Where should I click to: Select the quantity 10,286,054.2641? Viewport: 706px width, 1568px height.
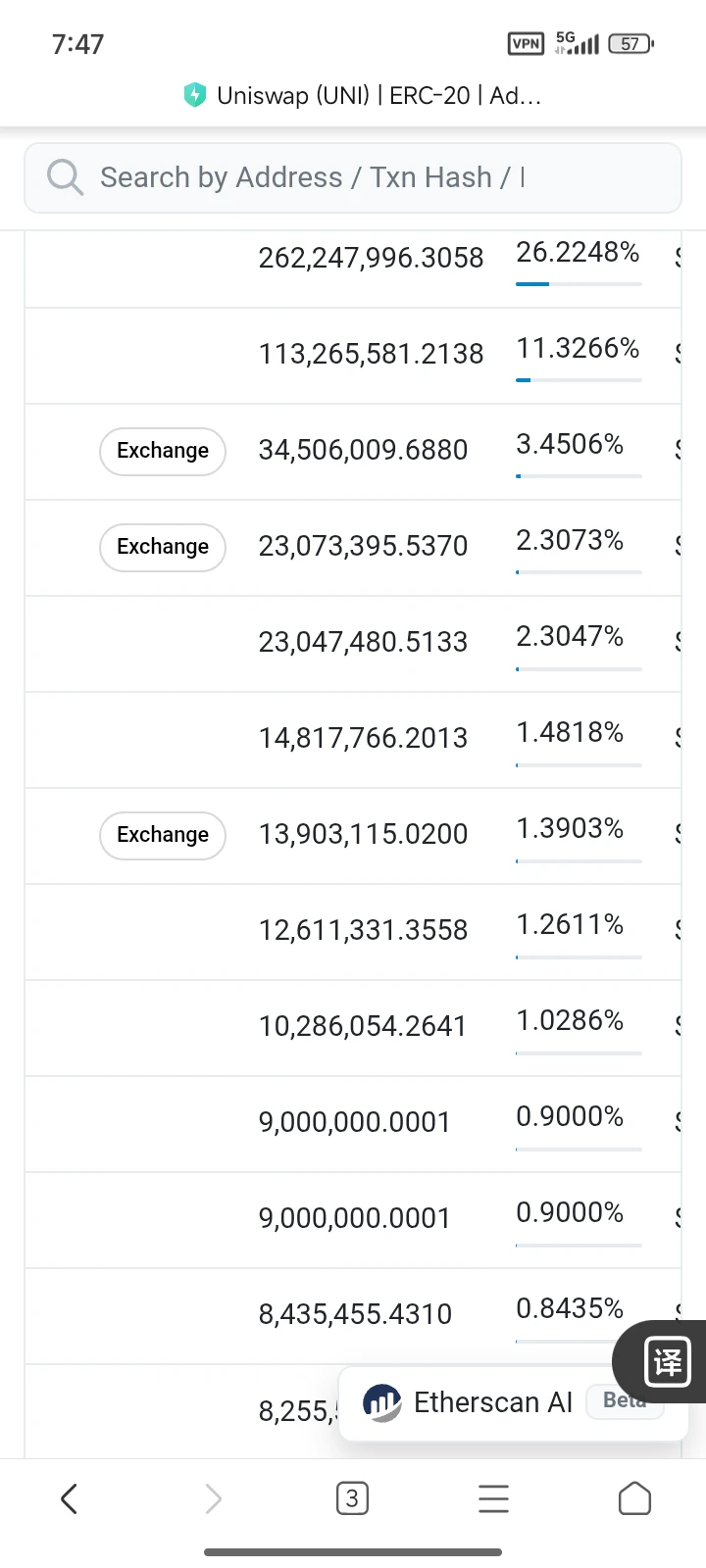[363, 1026]
